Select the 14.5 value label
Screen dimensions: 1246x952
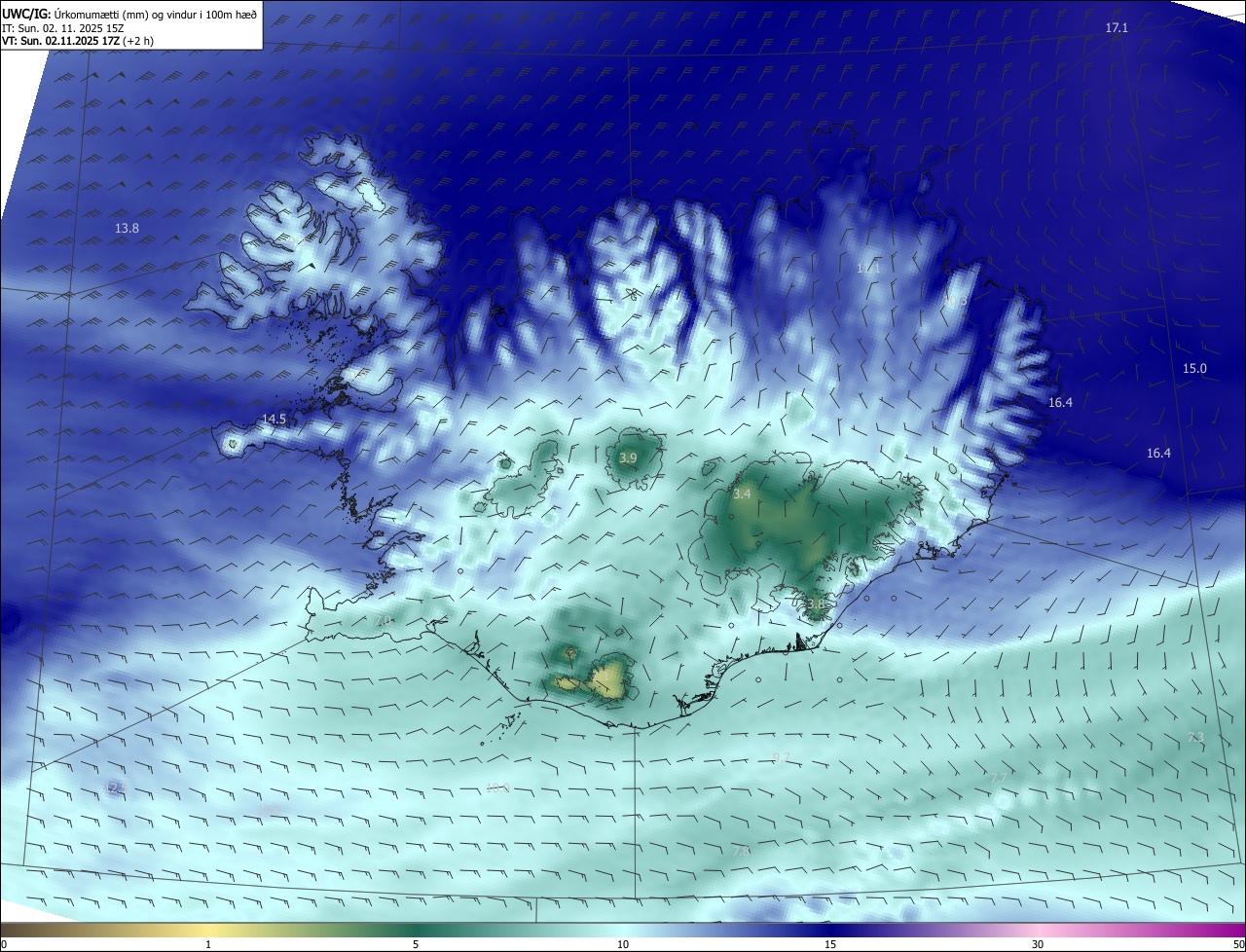click(274, 419)
